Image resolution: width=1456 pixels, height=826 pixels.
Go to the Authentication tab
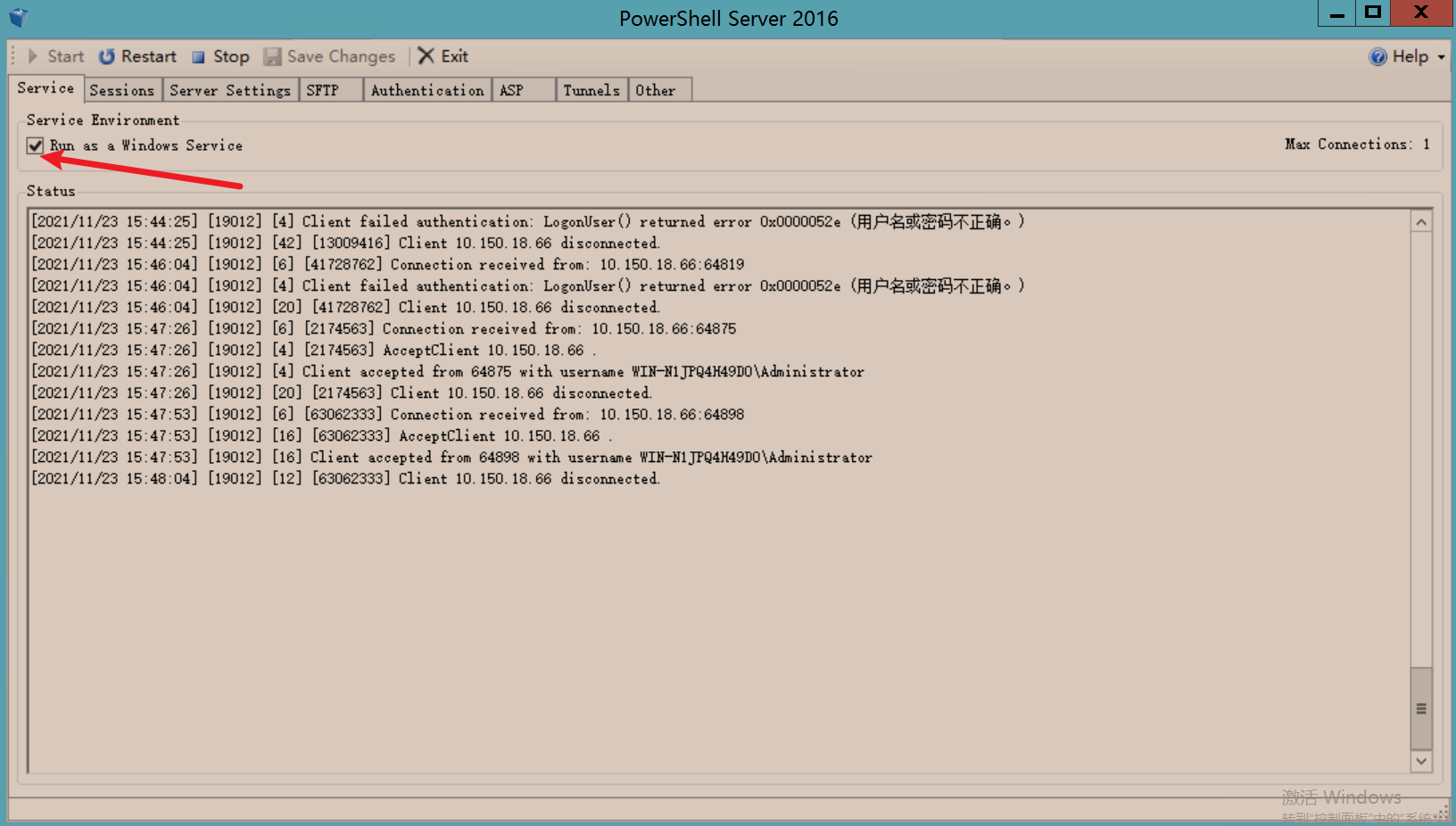427,90
